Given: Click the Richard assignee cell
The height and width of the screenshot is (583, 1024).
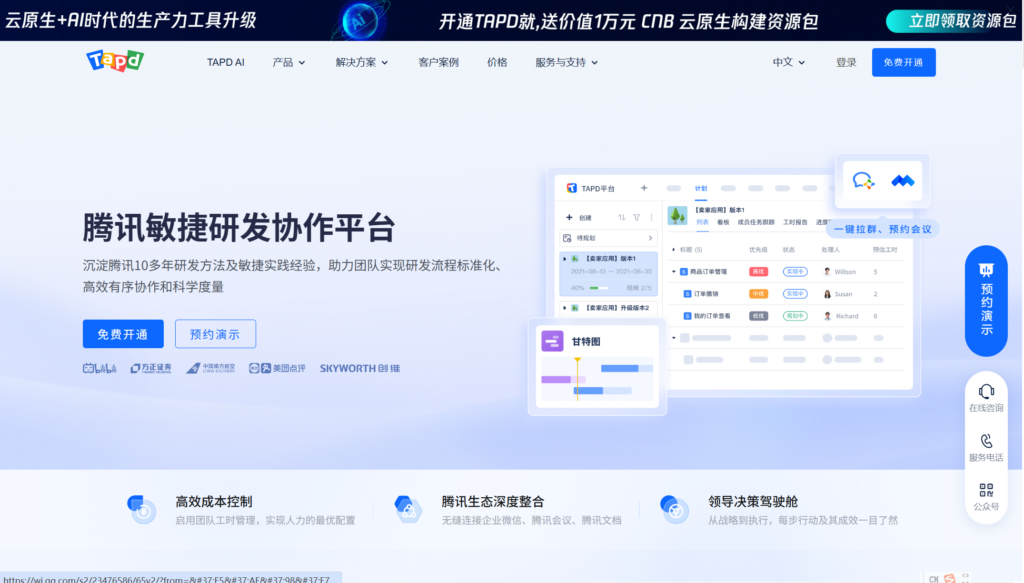Looking at the screenshot, I should (841, 316).
